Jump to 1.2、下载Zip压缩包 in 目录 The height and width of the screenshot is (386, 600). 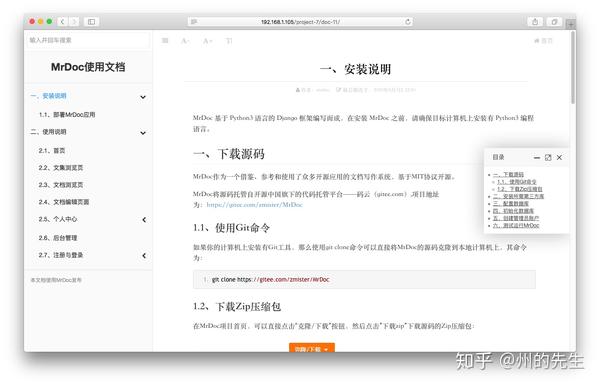pyautogui.click(x=520, y=189)
